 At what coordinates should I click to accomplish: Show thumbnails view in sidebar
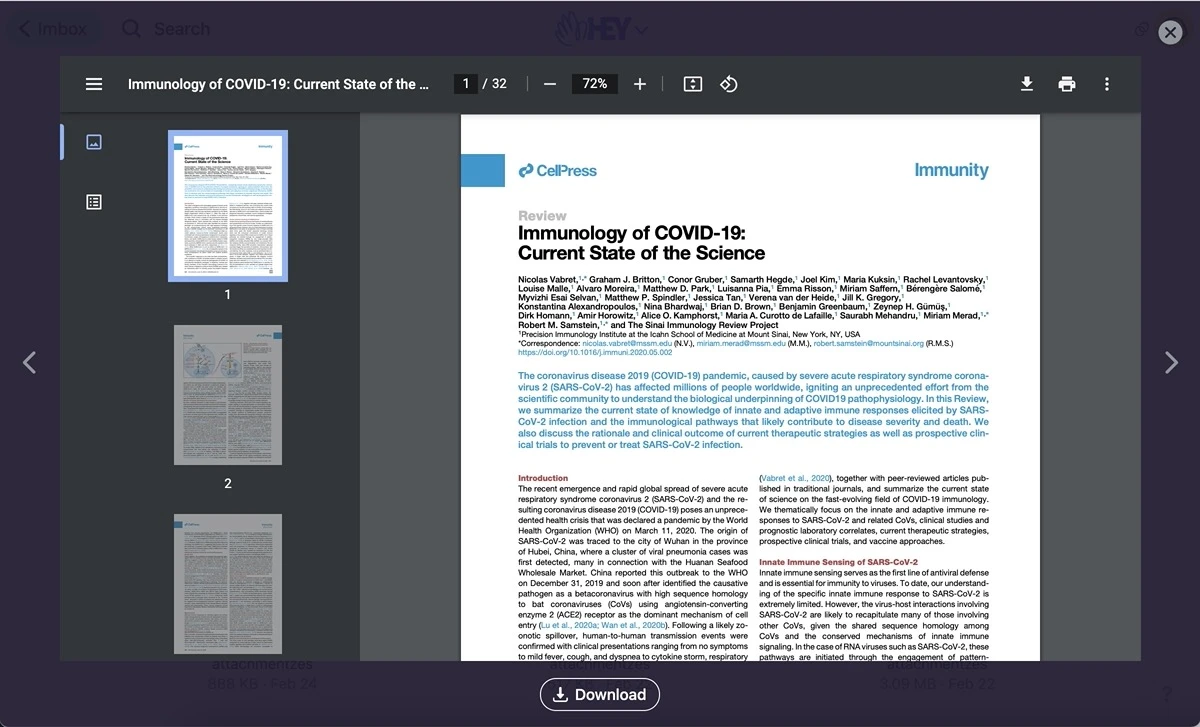point(94,142)
